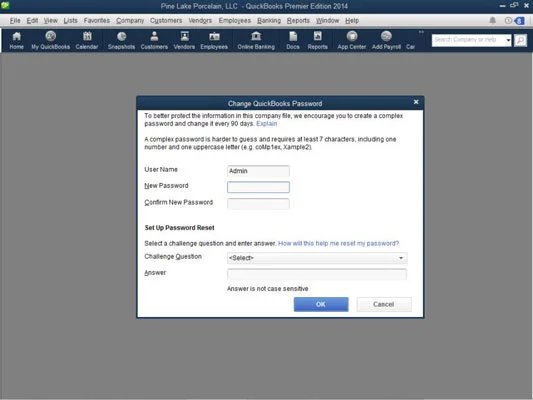Click the clock alerts icon

click(x=508, y=20)
